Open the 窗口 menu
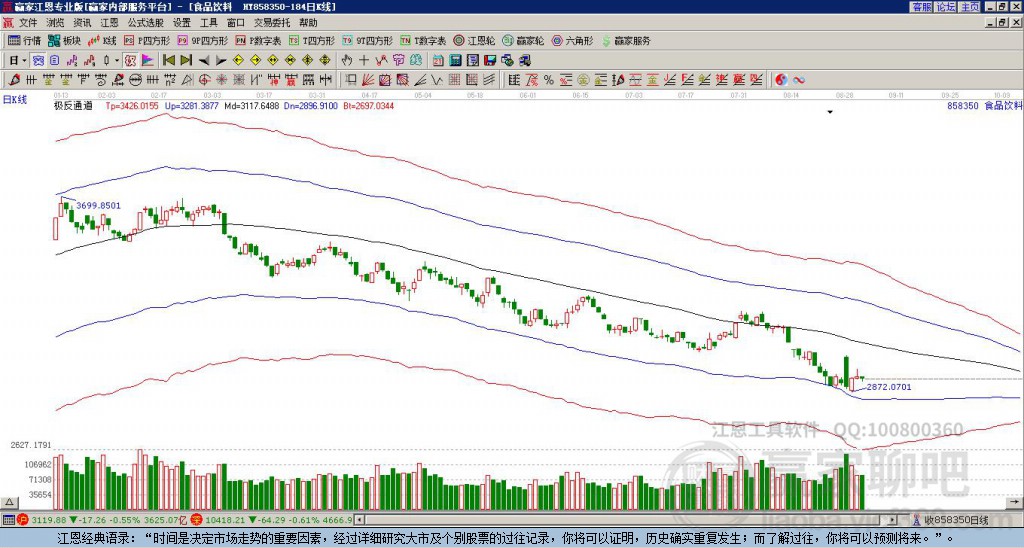 pyautogui.click(x=236, y=23)
